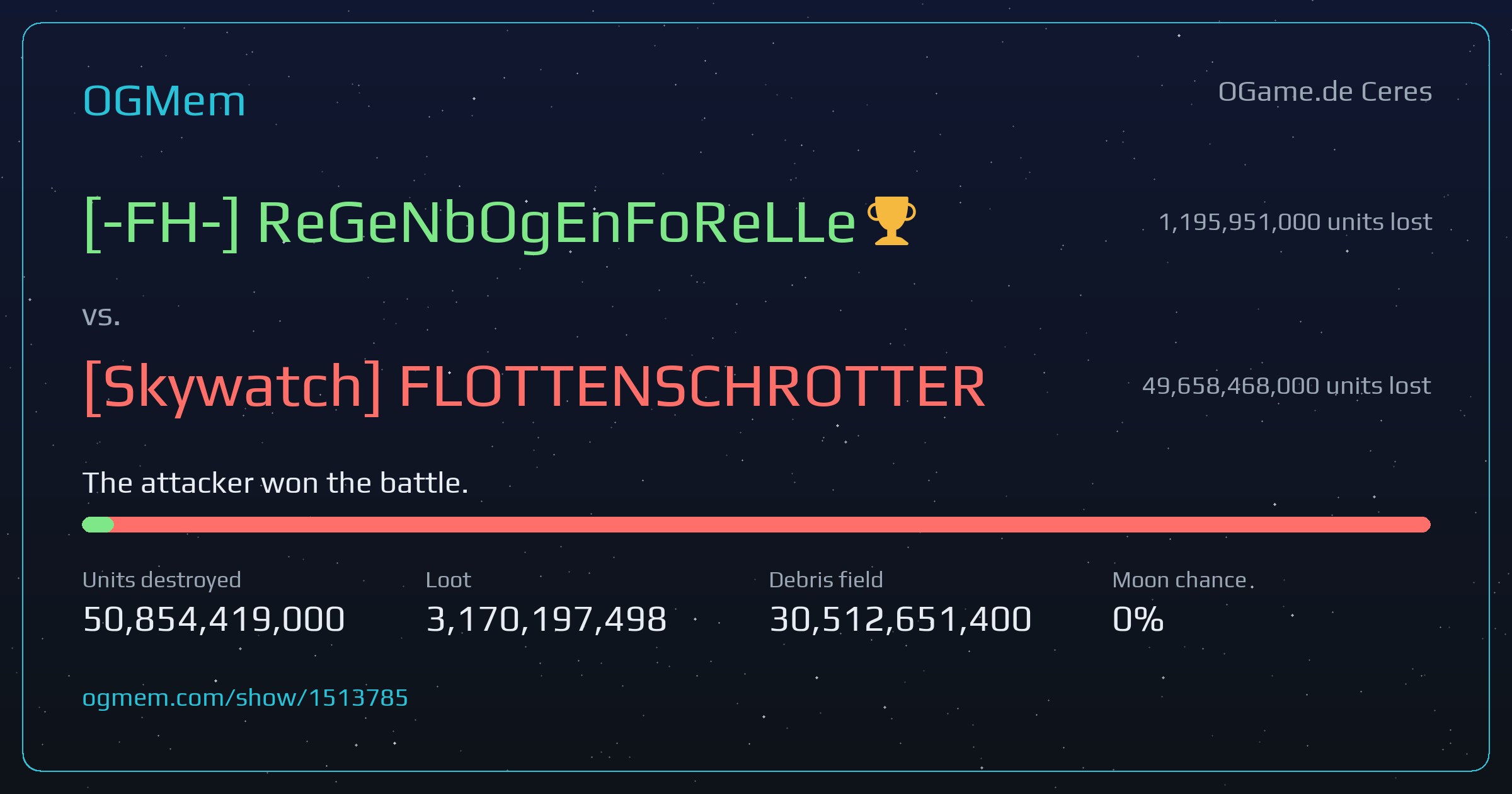Click the 50,854,419,000 units destroyed value

click(214, 619)
